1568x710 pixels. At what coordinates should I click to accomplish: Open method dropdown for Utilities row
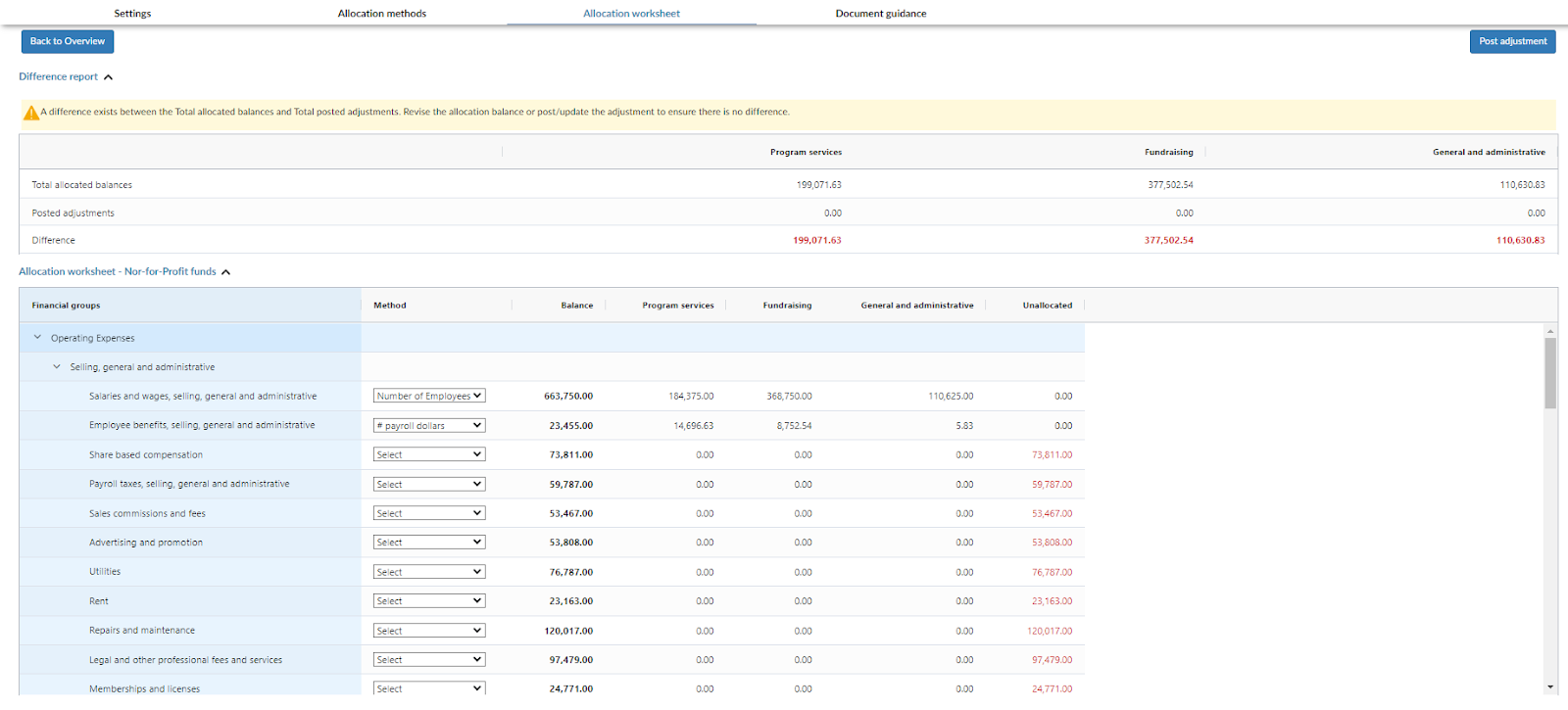point(429,572)
